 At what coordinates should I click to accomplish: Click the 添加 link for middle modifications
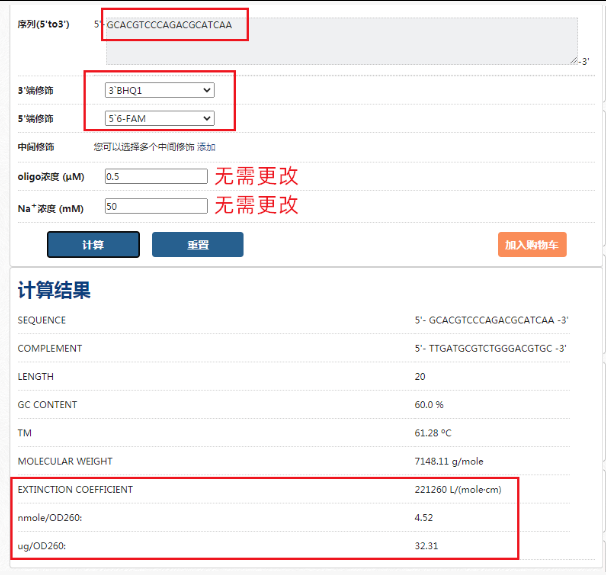(206, 147)
